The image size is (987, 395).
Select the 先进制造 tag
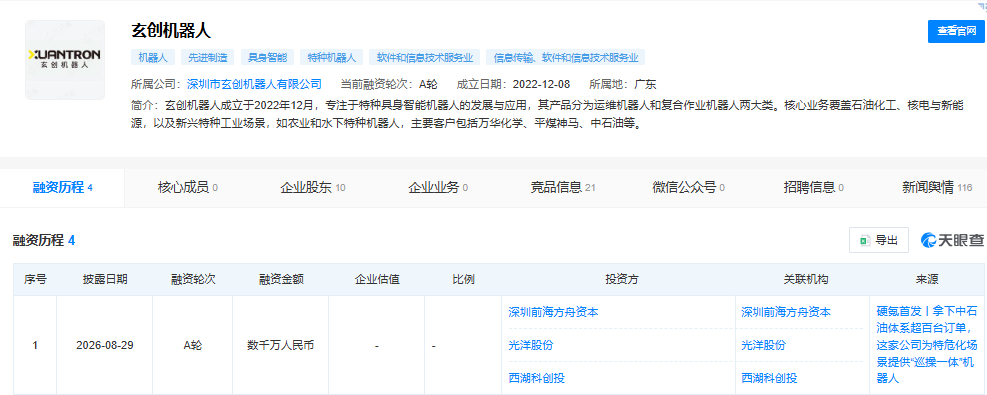pos(208,58)
